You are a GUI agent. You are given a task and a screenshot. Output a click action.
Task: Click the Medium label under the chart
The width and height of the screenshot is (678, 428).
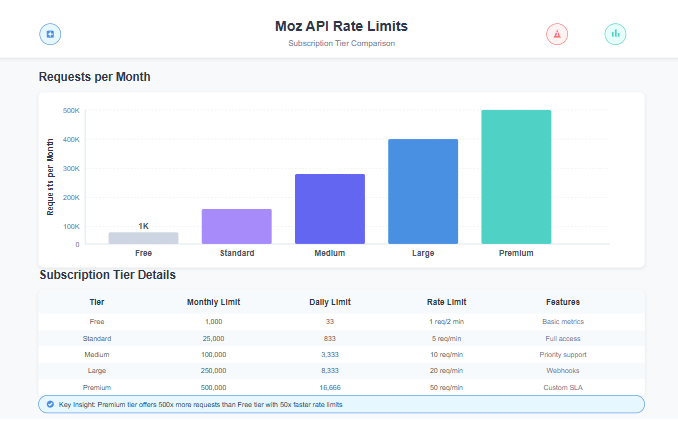click(330, 253)
